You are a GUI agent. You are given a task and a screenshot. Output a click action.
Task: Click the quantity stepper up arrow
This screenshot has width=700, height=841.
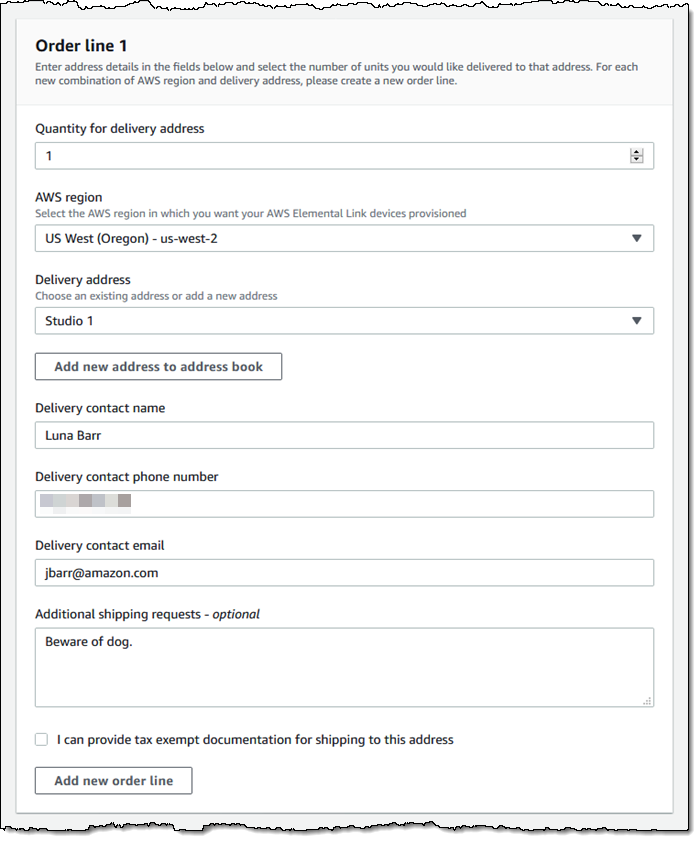click(636, 152)
